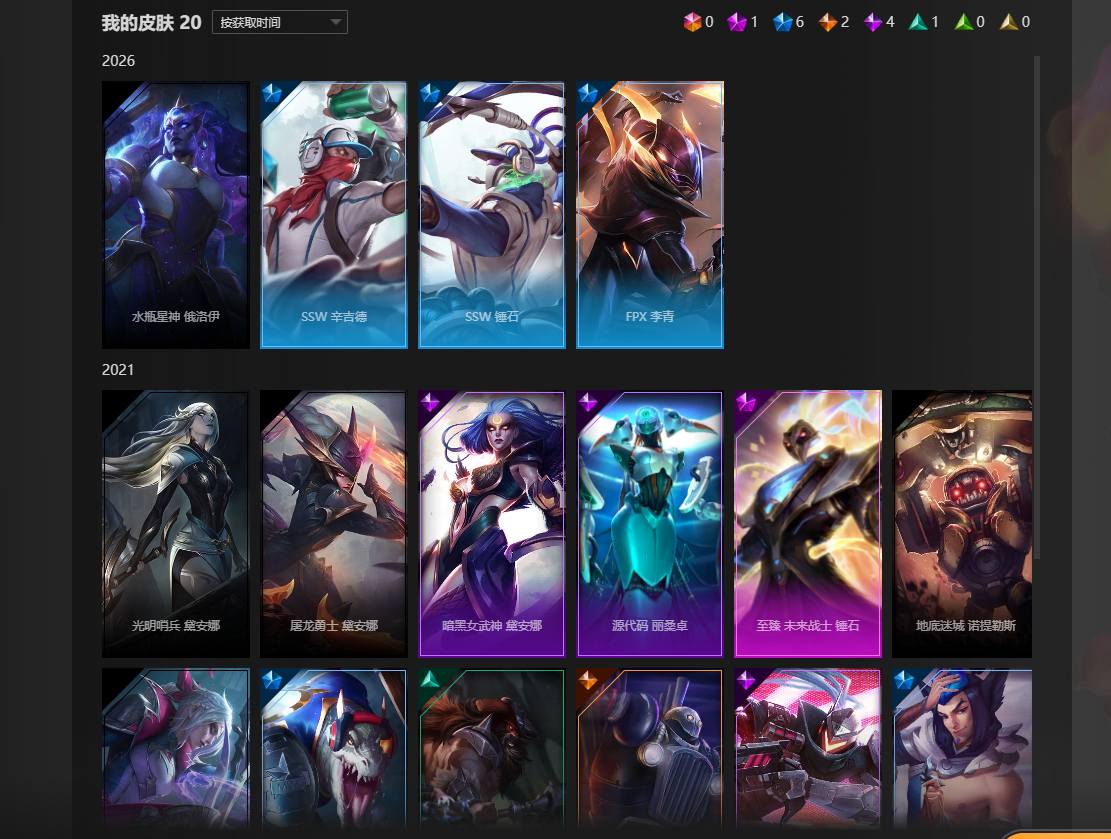Click the pink-orange hexagon gem counter icon
Image resolution: width=1111 pixels, height=839 pixels.
[692, 22]
